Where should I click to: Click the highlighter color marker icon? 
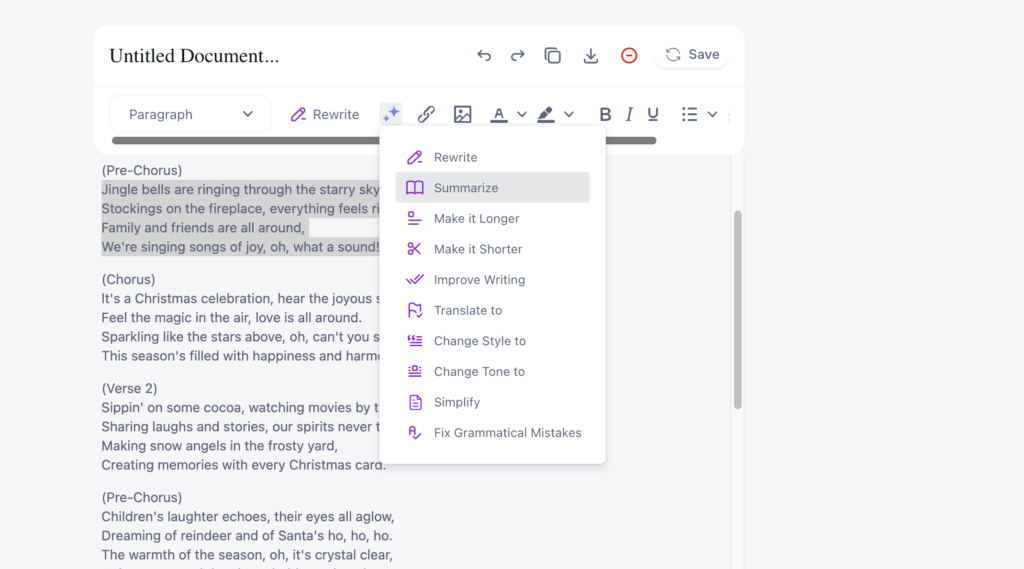[x=545, y=114]
